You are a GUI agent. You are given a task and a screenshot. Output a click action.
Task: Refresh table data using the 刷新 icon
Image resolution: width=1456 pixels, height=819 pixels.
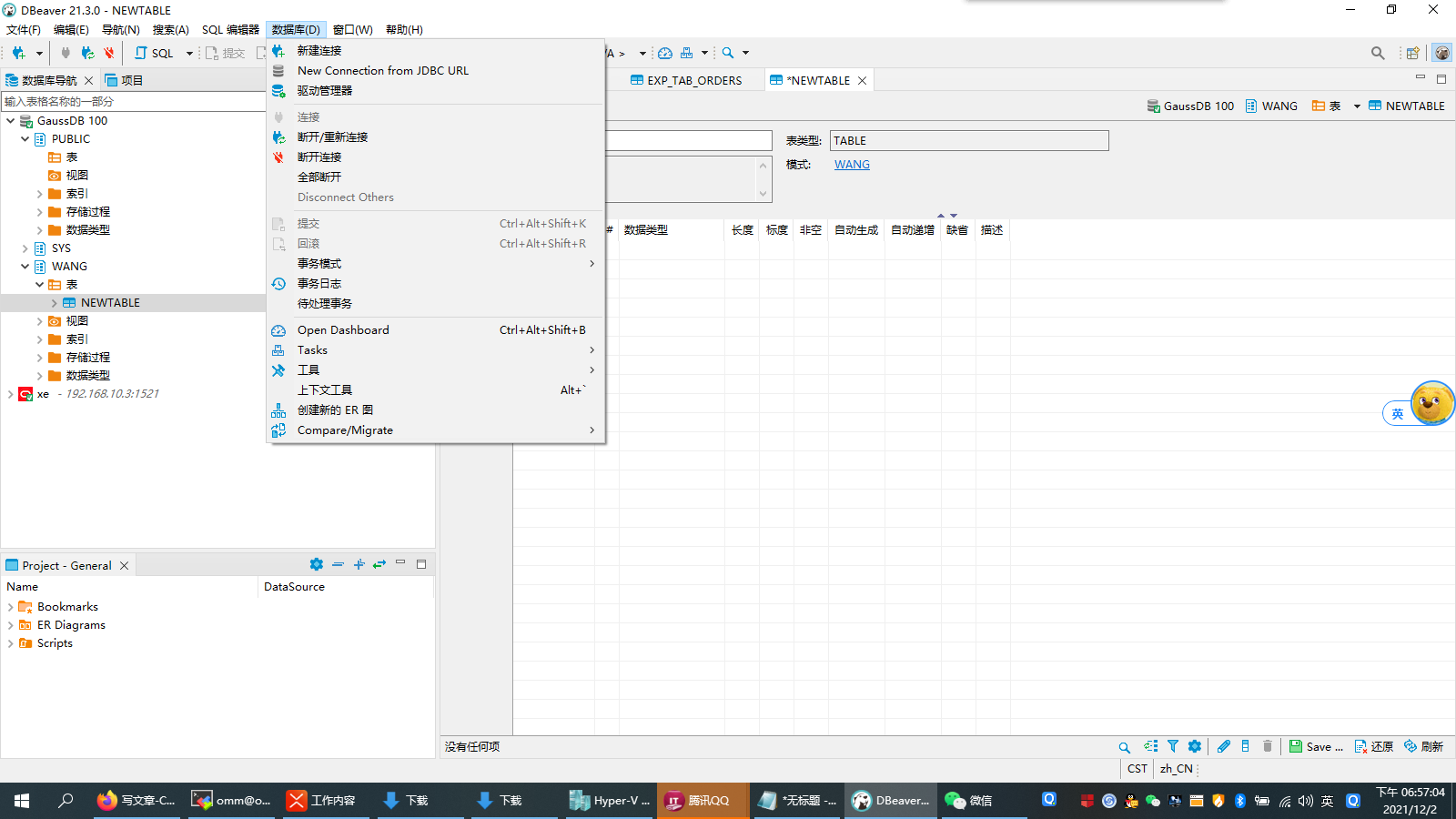tap(1424, 746)
